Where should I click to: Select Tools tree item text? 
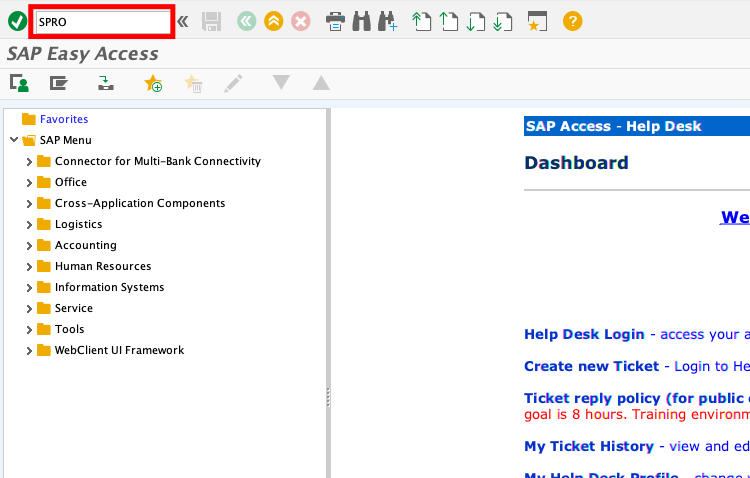coord(69,329)
